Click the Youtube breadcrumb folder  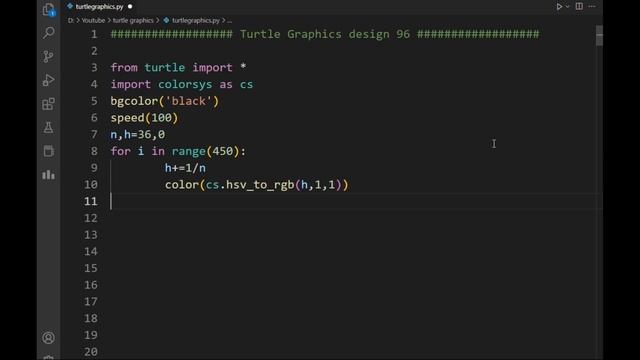93,20
